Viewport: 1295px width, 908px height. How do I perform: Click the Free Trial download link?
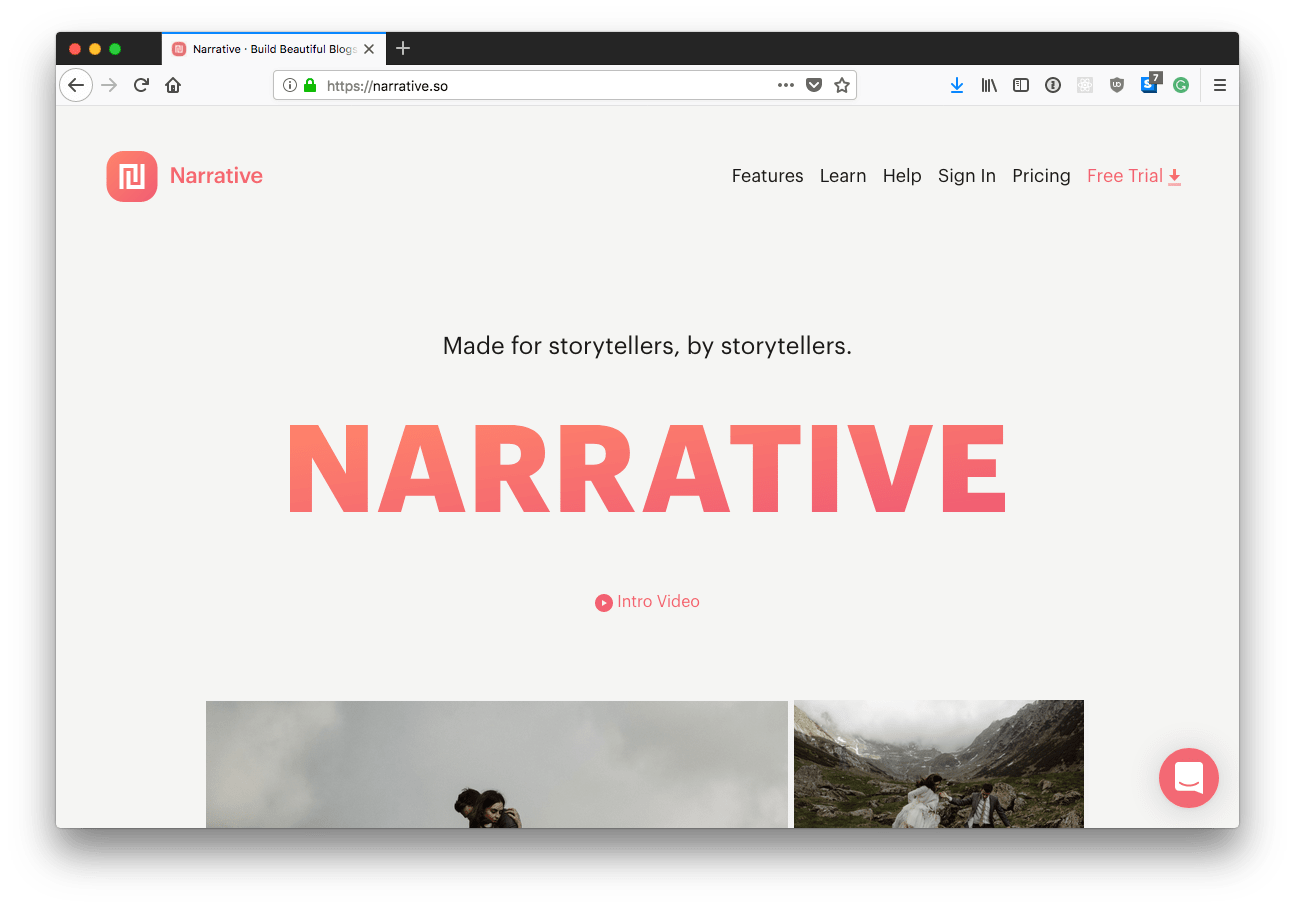click(x=1134, y=176)
